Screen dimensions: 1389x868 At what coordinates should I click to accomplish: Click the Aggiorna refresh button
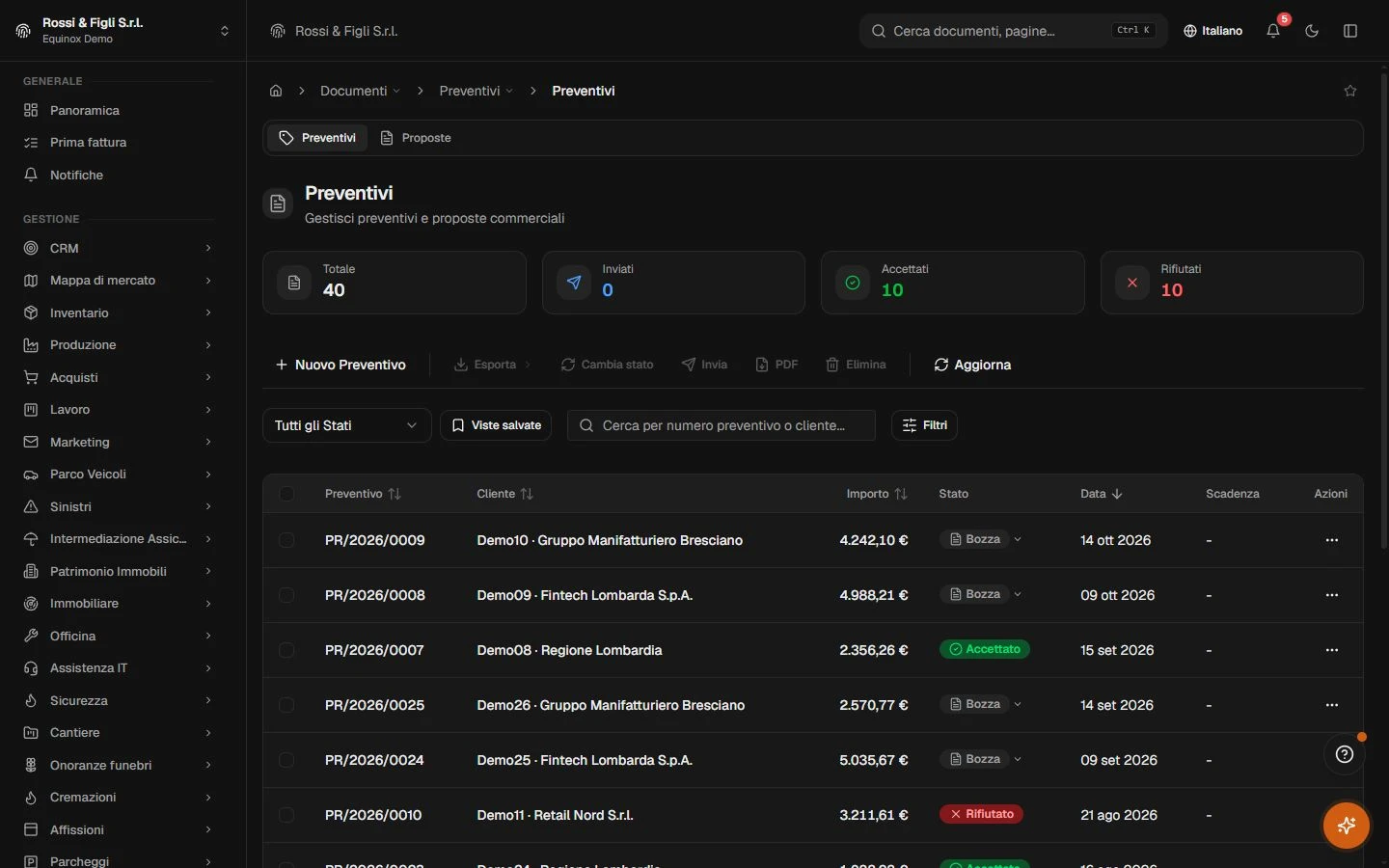coord(972,365)
